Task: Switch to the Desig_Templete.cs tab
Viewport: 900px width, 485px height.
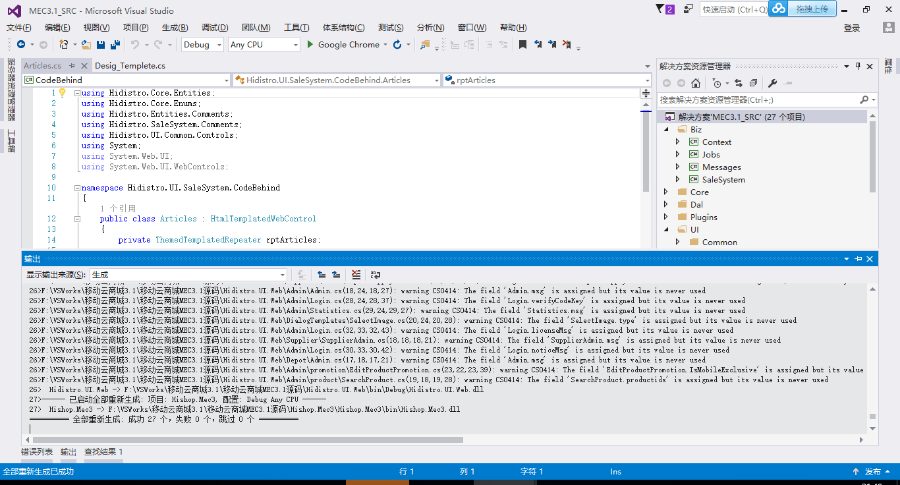Action: 130,65
